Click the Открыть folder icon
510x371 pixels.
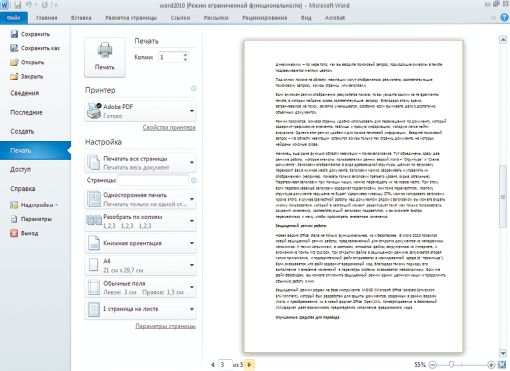point(14,62)
